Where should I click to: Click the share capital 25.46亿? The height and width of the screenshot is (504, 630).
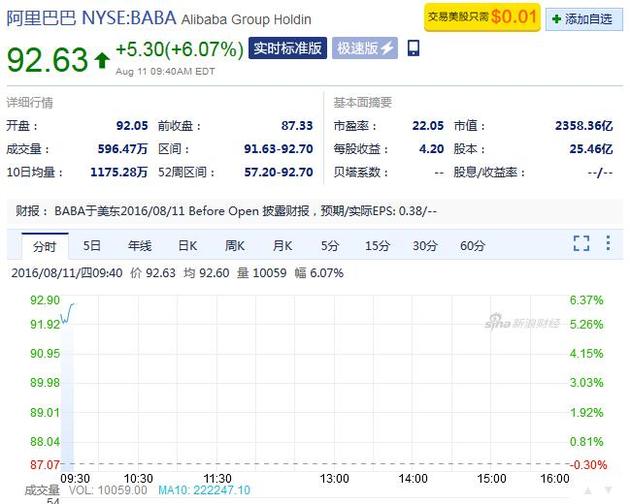coord(591,149)
